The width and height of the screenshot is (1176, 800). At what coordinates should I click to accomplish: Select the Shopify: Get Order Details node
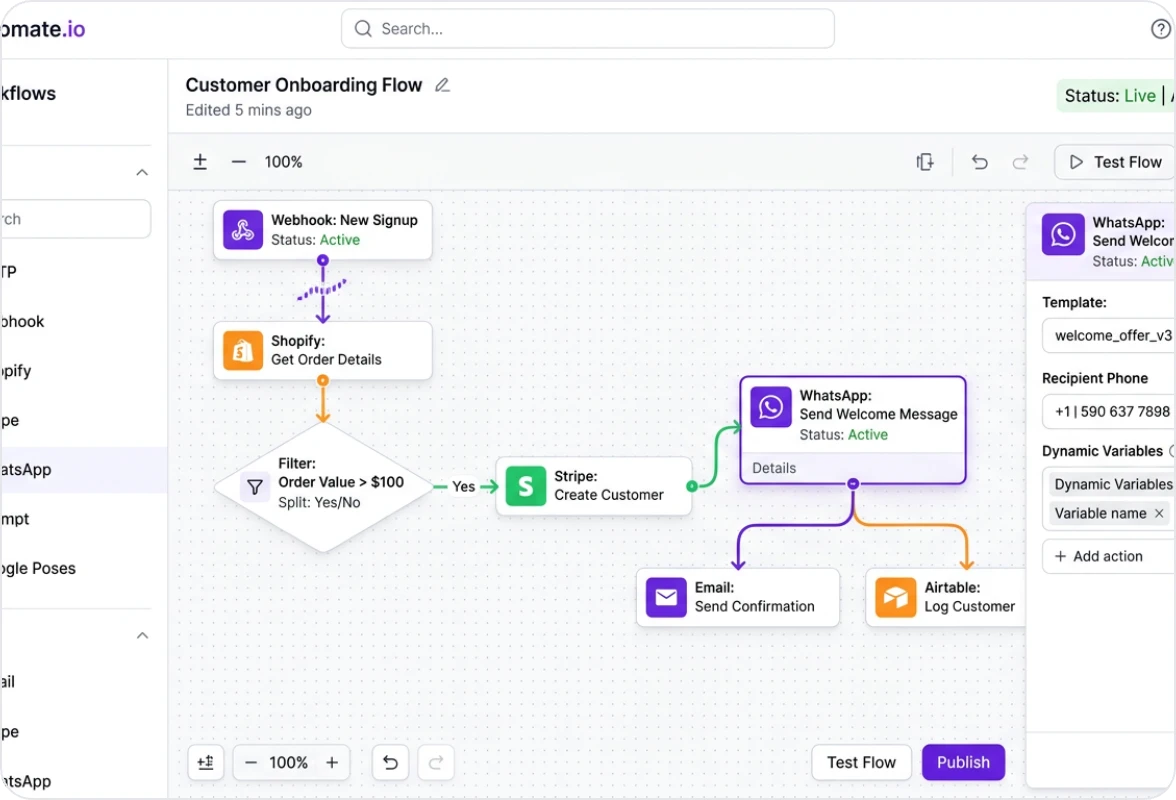coord(322,350)
